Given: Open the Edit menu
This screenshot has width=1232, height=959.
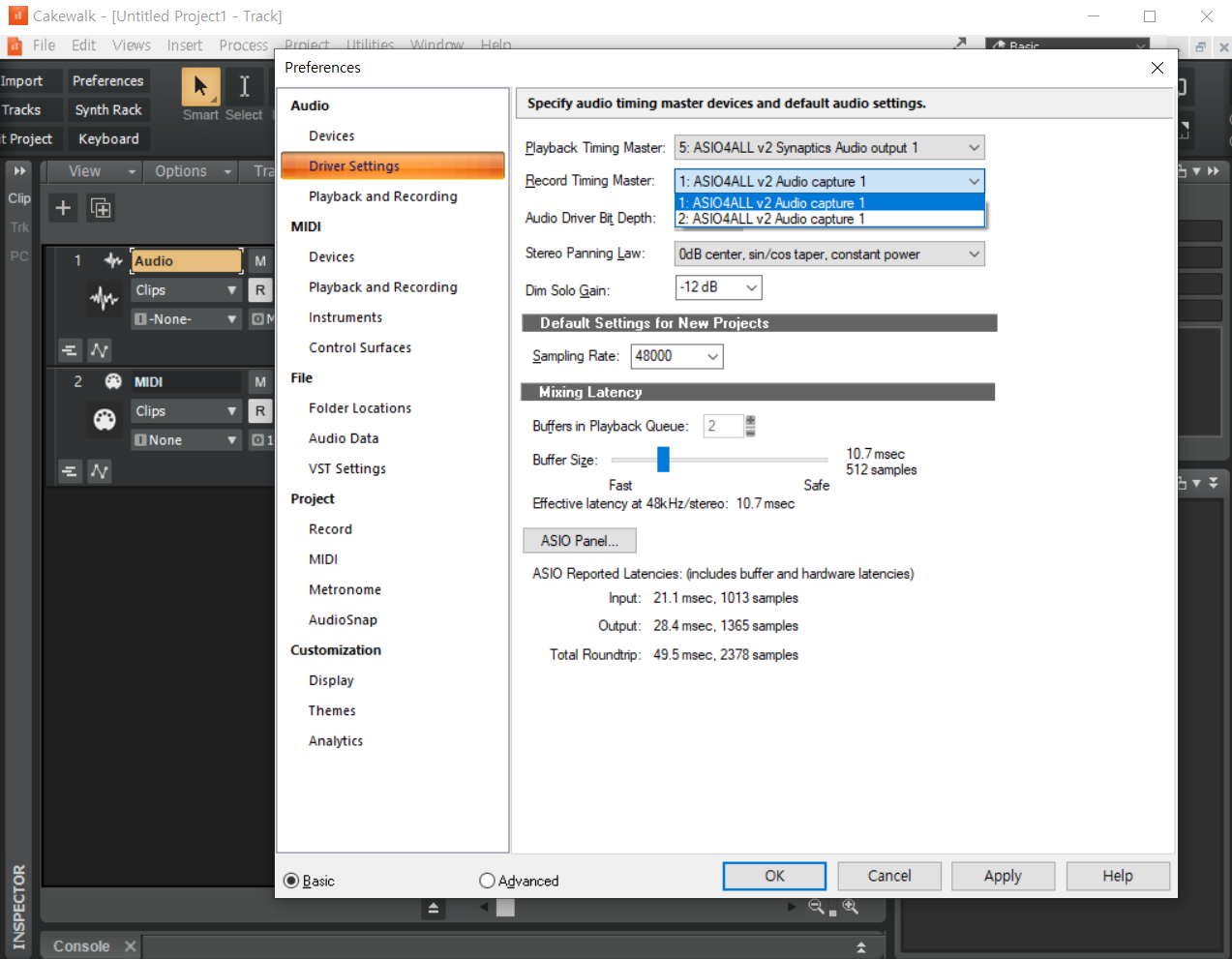Looking at the screenshot, I should tap(84, 45).
